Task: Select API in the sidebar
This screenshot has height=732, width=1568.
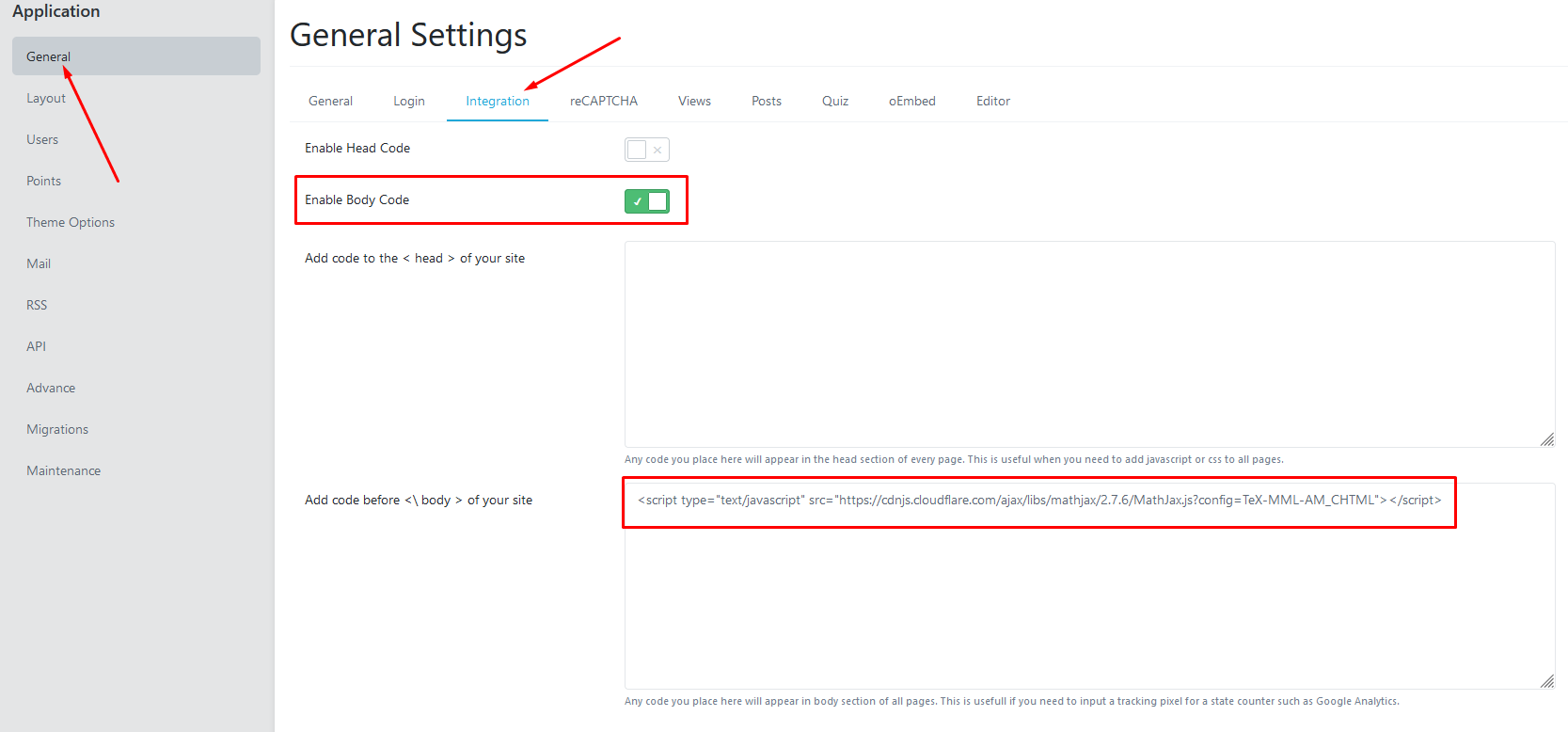Action: point(36,346)
